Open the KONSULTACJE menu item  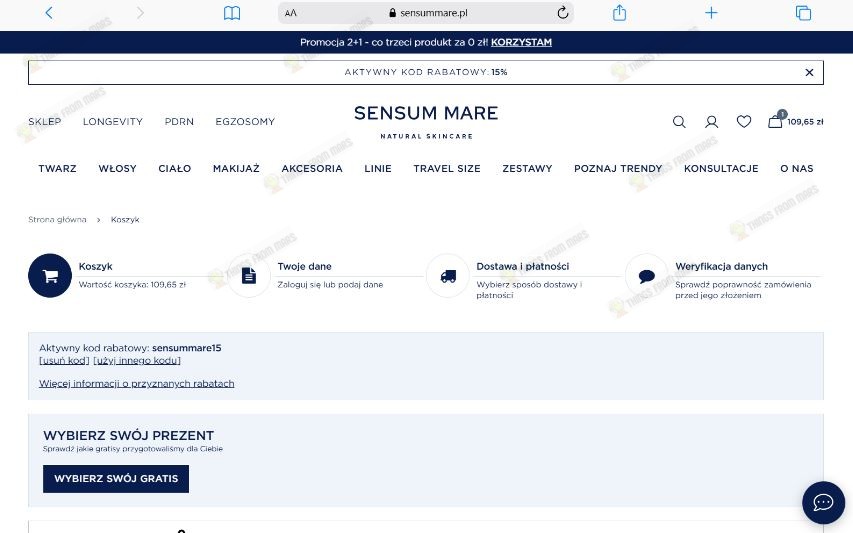click(721, 169)
